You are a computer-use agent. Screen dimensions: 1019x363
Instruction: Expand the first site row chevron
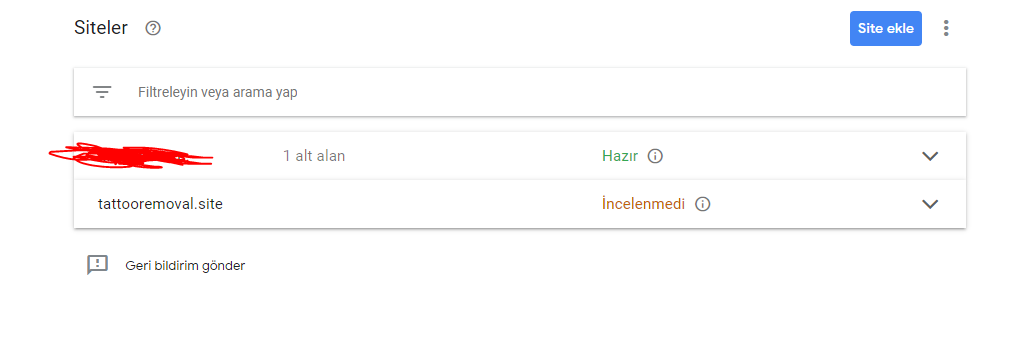pyautogui.click(x=931, y=156)
